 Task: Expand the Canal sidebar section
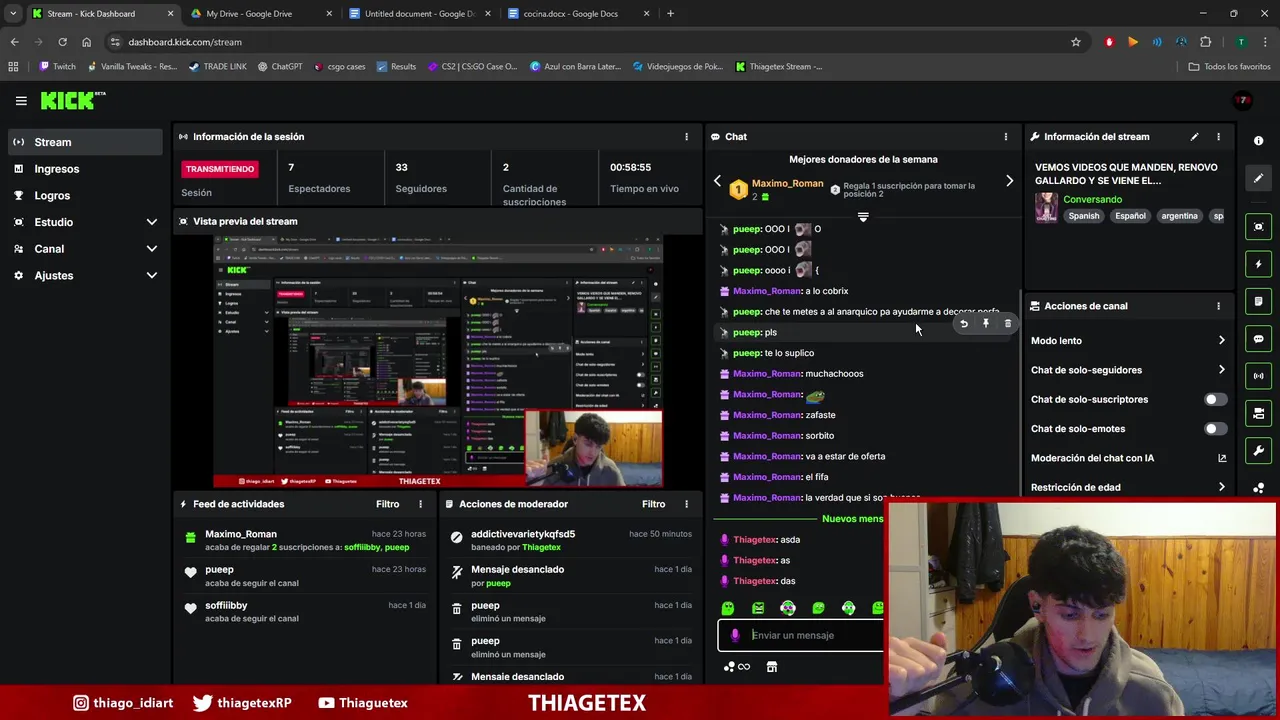tap(85, 249)
